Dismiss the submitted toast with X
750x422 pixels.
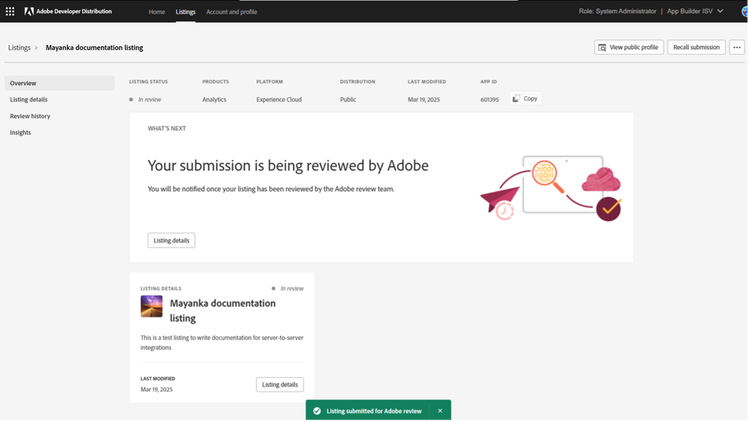(440, 411)
